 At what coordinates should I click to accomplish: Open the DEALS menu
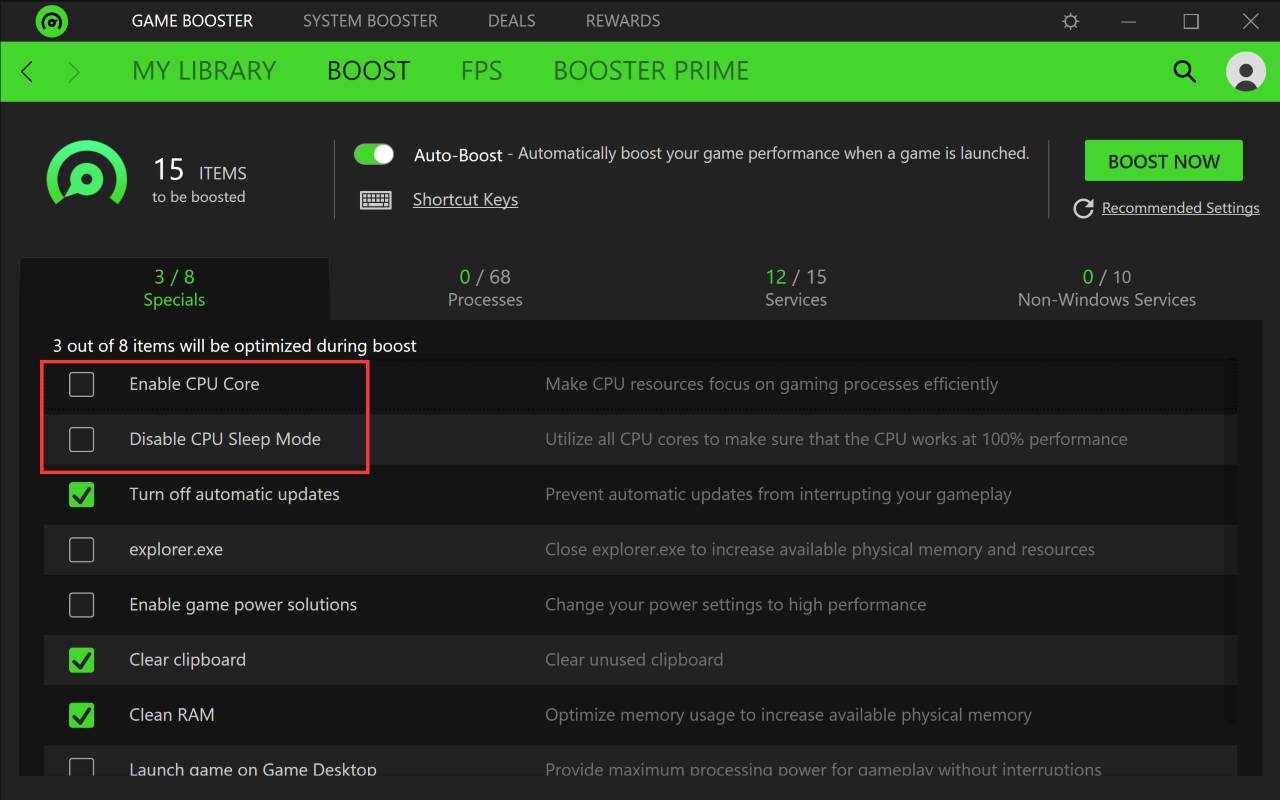point(512,21)
